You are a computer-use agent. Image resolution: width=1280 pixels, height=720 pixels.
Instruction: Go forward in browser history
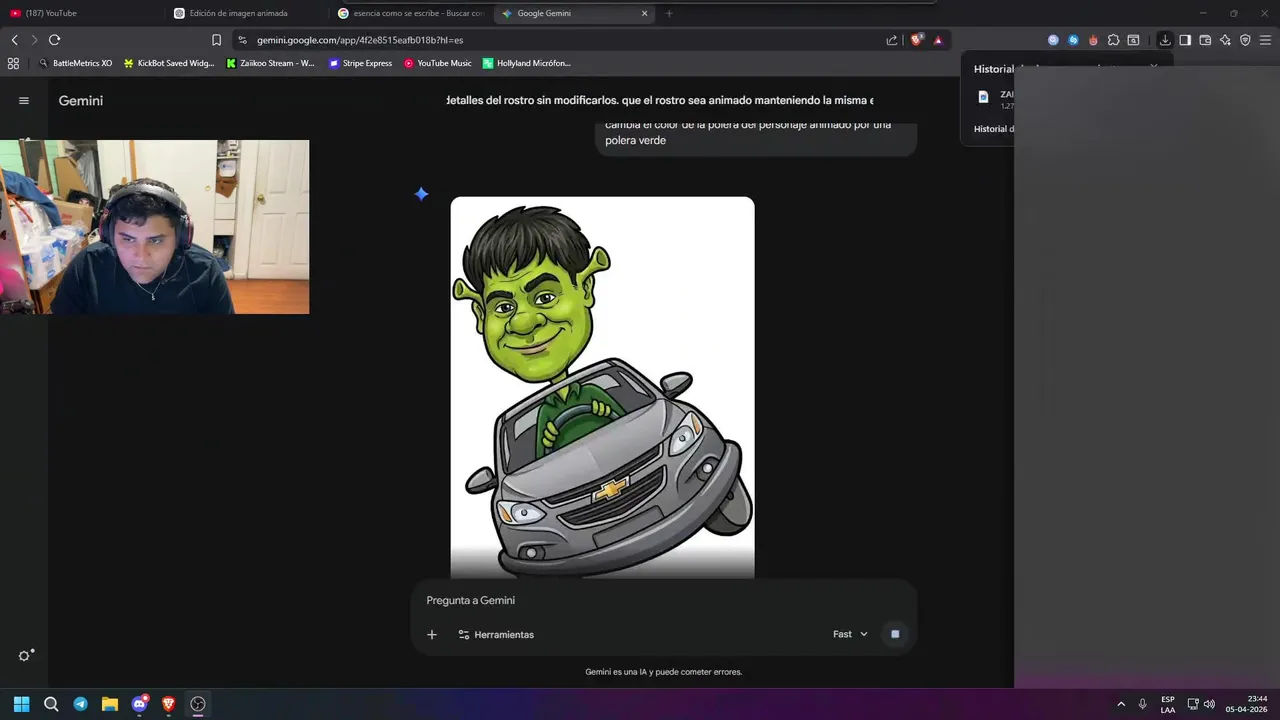click(x=34, y=40)
